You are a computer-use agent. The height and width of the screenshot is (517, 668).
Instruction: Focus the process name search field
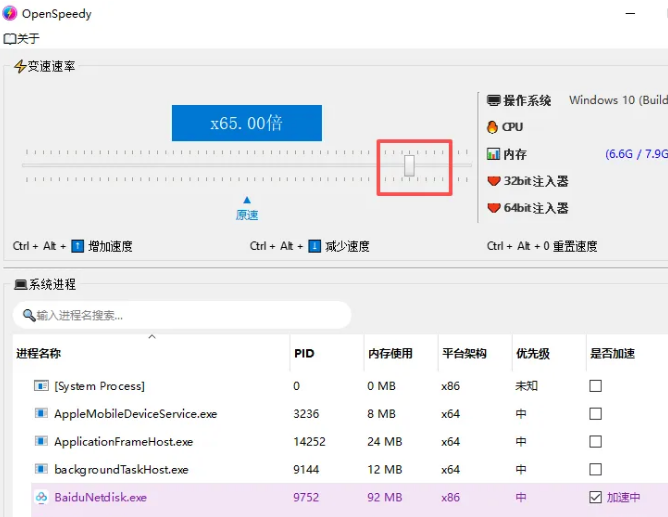[182, 315]
